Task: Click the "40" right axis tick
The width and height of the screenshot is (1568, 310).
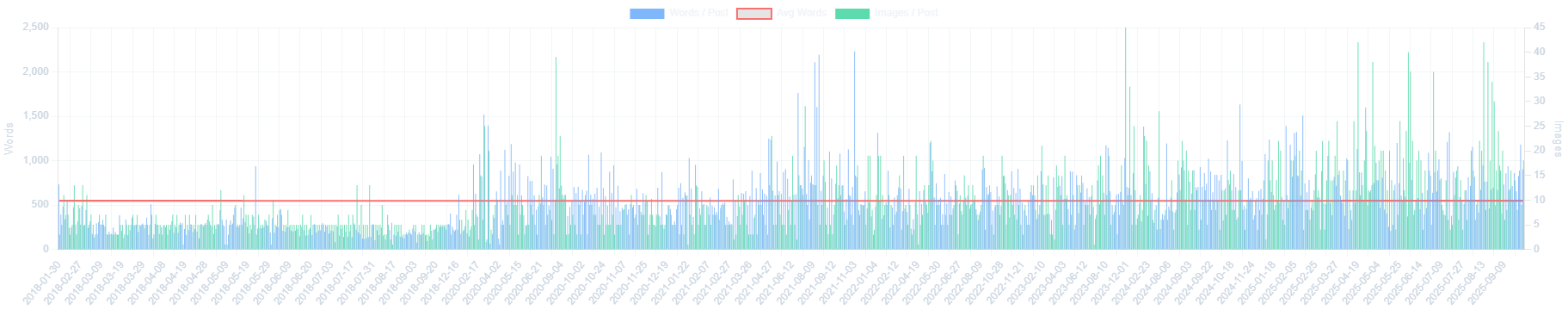Action: pyautogui.click(x=1540, y=52)
